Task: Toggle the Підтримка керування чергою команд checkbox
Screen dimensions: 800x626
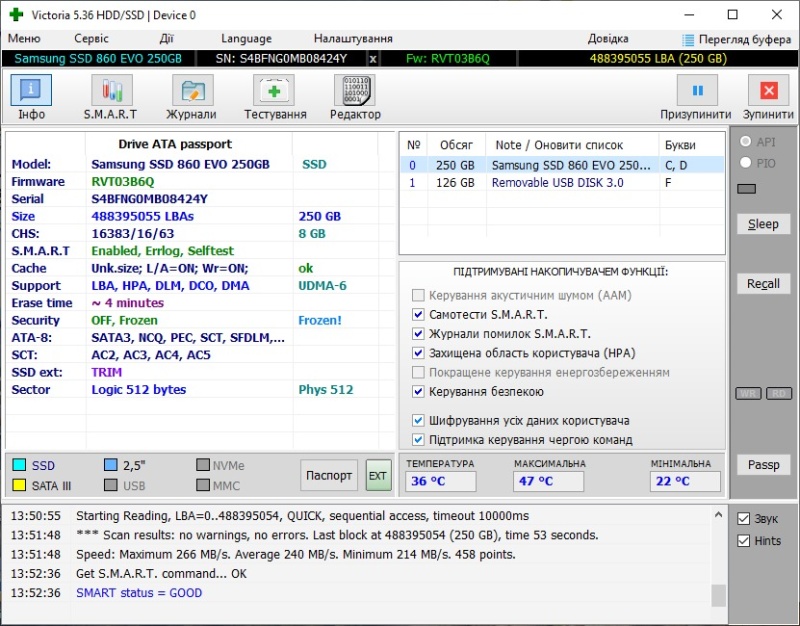Action: [x=418, y=439]
